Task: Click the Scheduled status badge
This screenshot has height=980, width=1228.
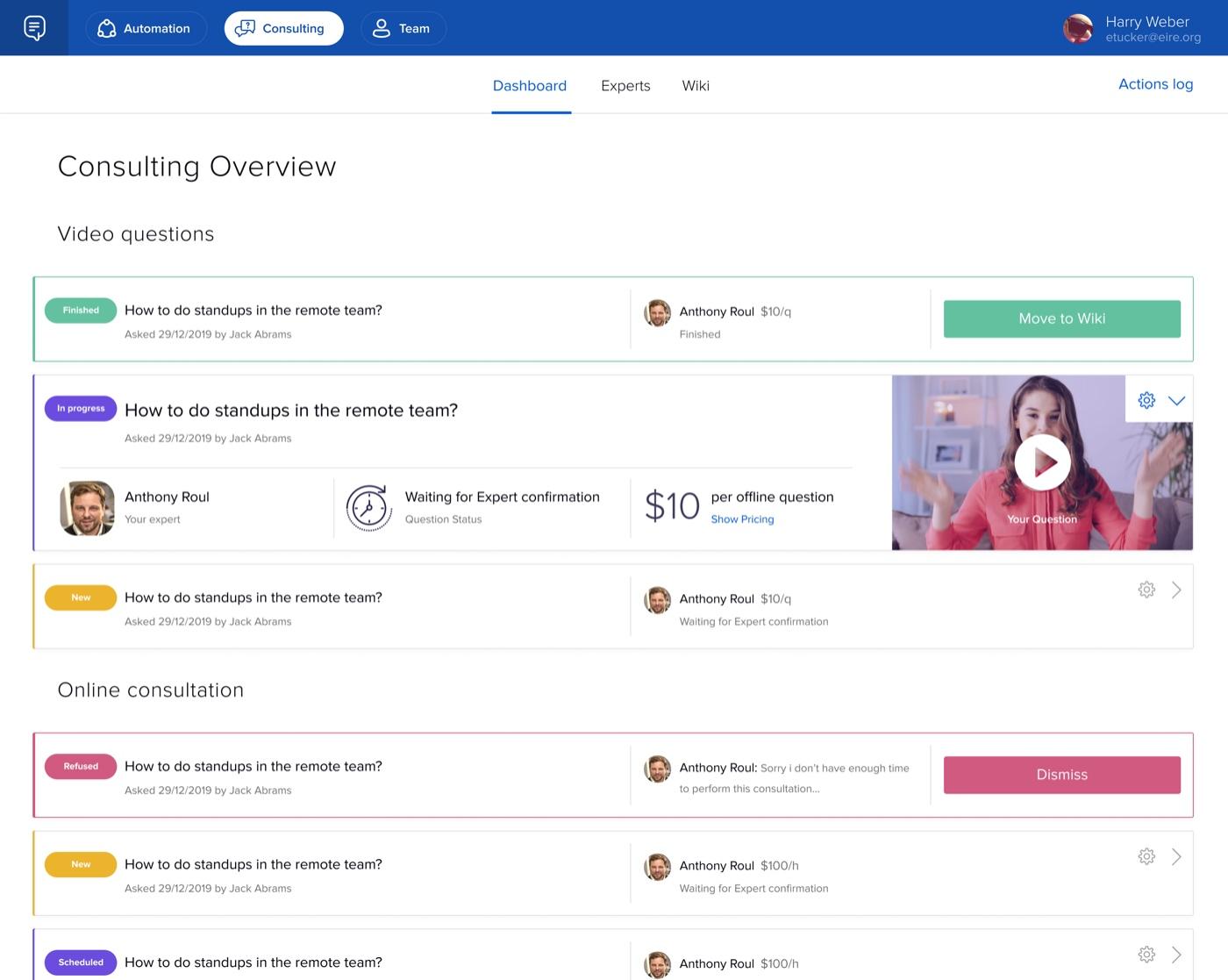Action: (x=81, y=962)
